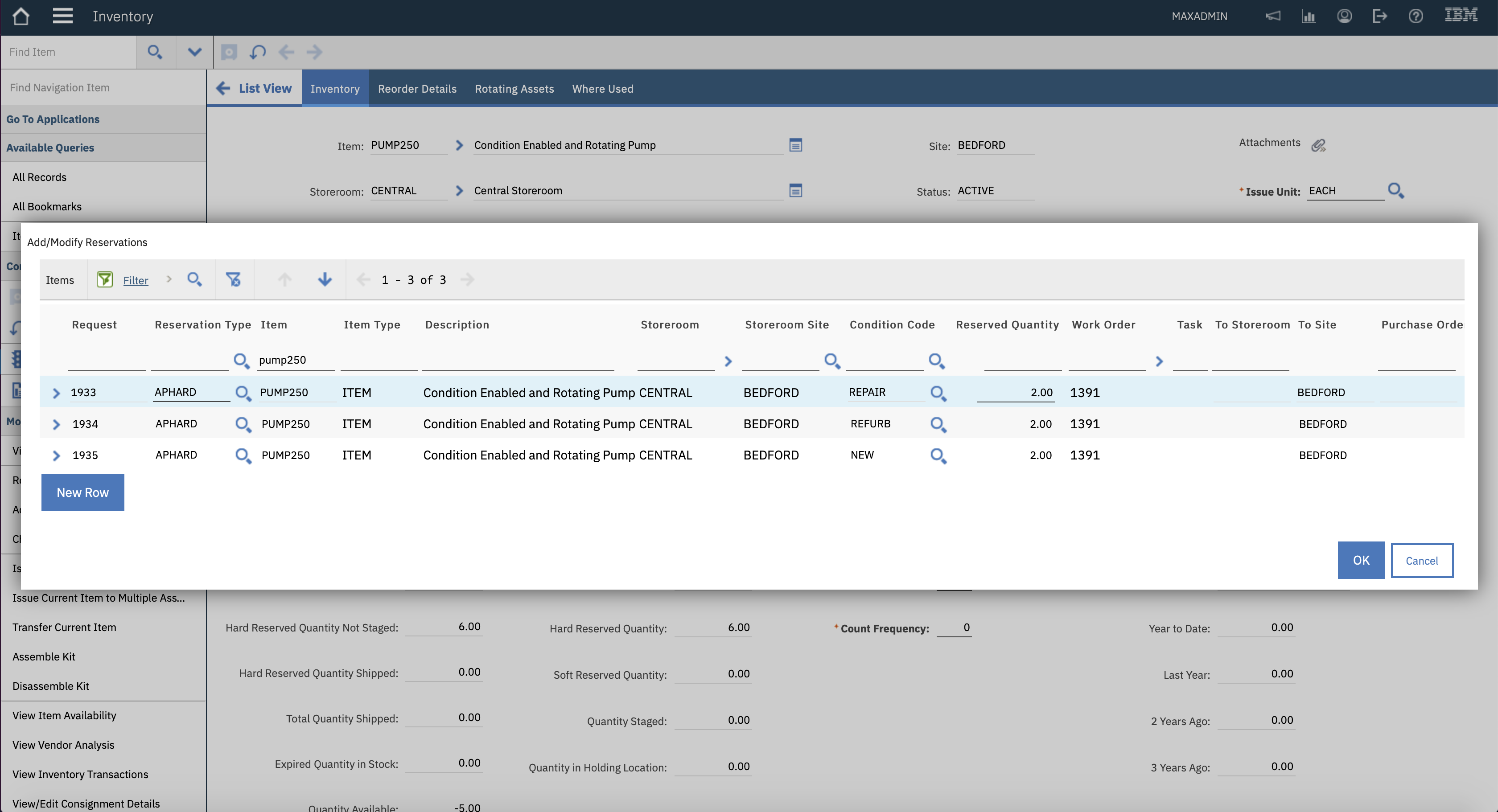The width and height of the screenshot is (1498, 812).
Task: Open PUMP250 item detail menu chevron
Action: [459, 145]
